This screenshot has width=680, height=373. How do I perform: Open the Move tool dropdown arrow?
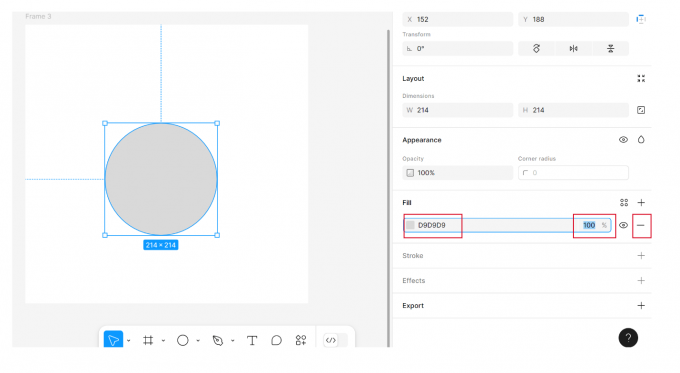coord(129,341)
